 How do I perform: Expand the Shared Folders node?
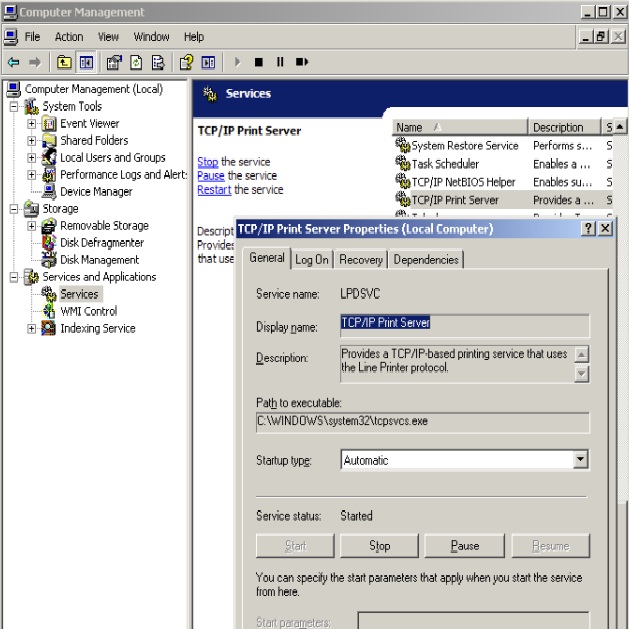31,140
